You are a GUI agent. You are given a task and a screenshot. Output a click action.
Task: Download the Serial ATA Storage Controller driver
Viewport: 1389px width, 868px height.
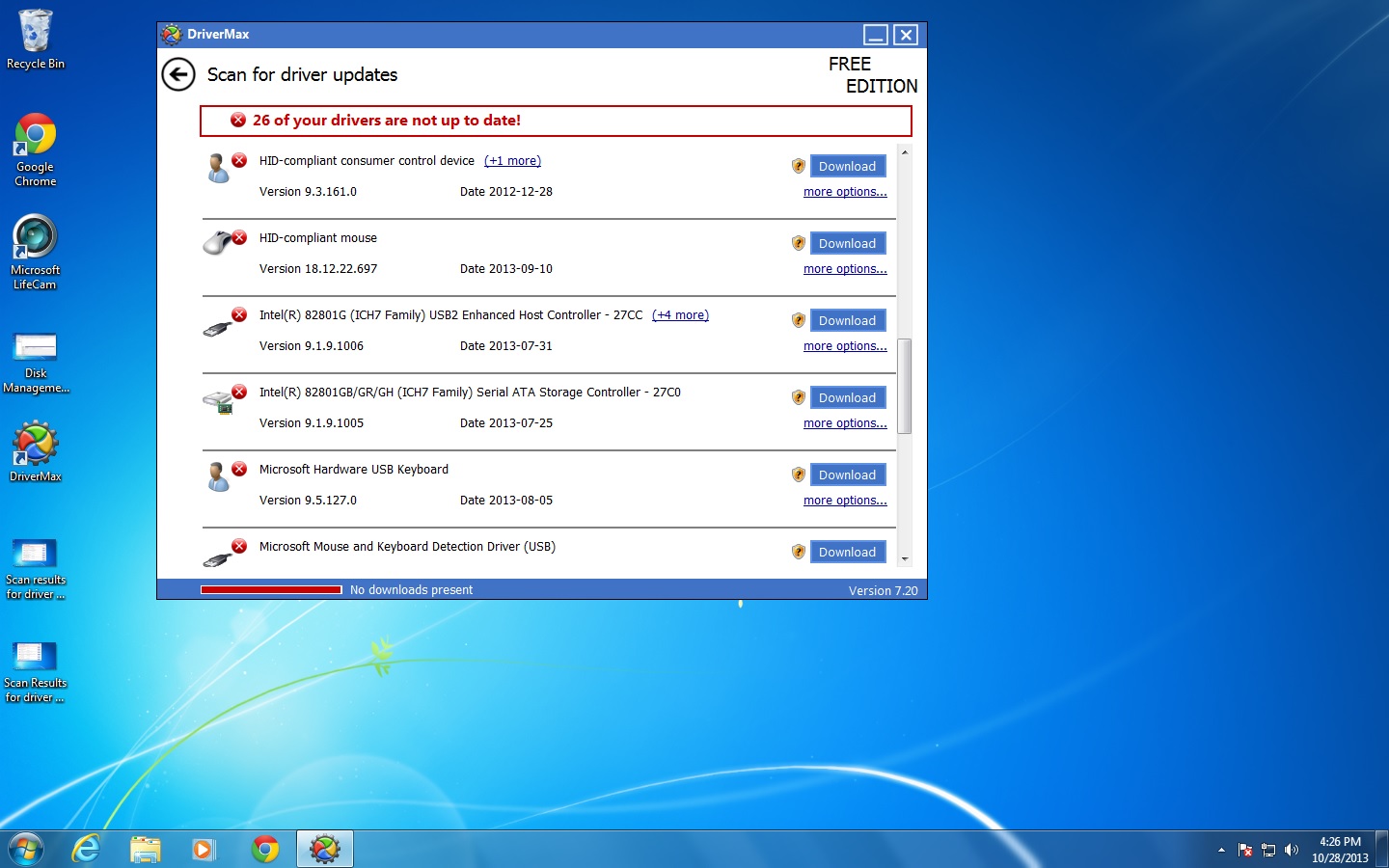point(848,397)
